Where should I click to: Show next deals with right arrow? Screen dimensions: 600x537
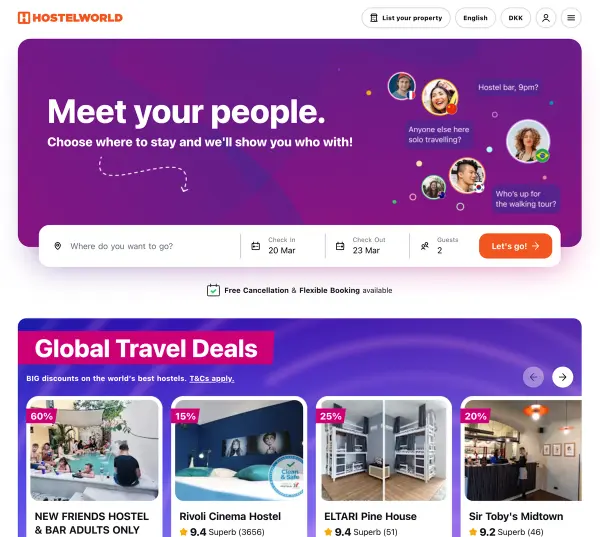coord(562,377)
